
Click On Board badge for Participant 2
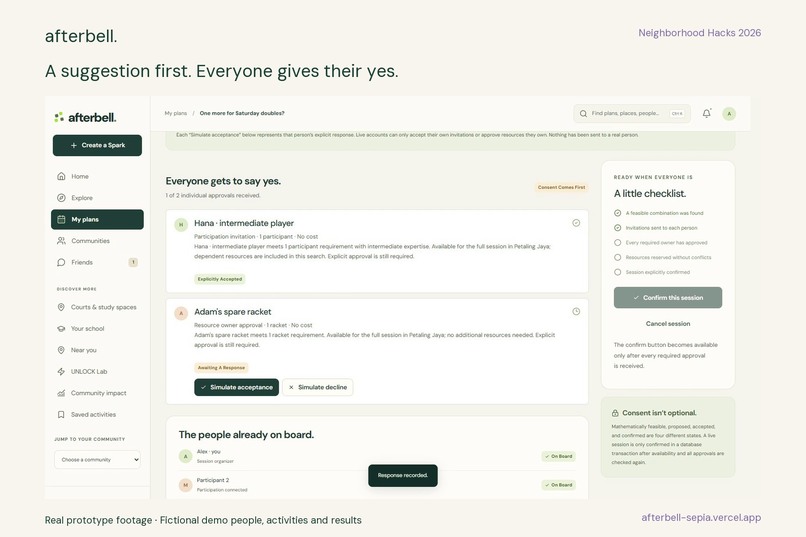[559, 485]
